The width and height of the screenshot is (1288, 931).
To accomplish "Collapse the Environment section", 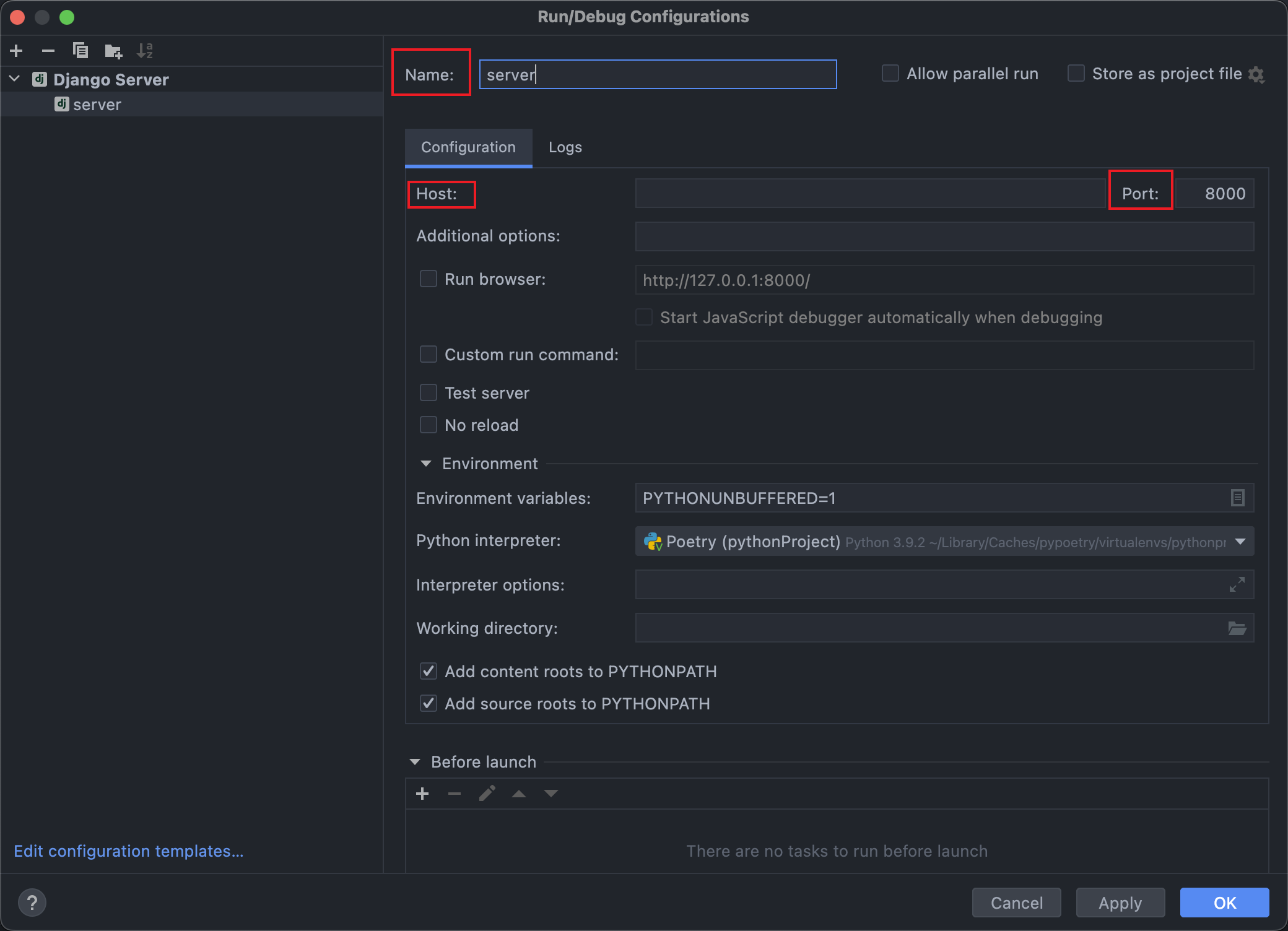I will click(x=426, y=464).
